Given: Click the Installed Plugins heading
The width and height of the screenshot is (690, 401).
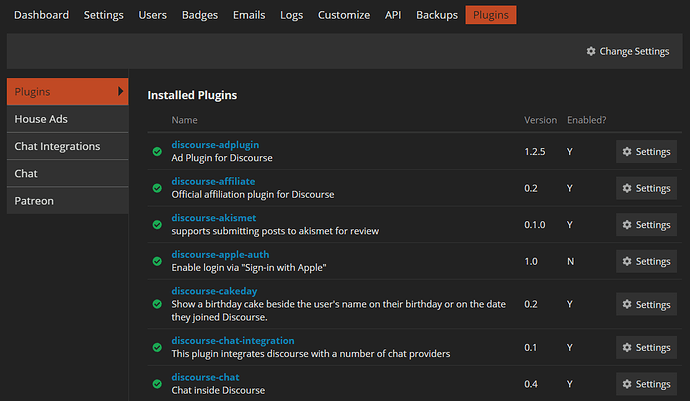Looking at the screenshot, I should (192, 95).
